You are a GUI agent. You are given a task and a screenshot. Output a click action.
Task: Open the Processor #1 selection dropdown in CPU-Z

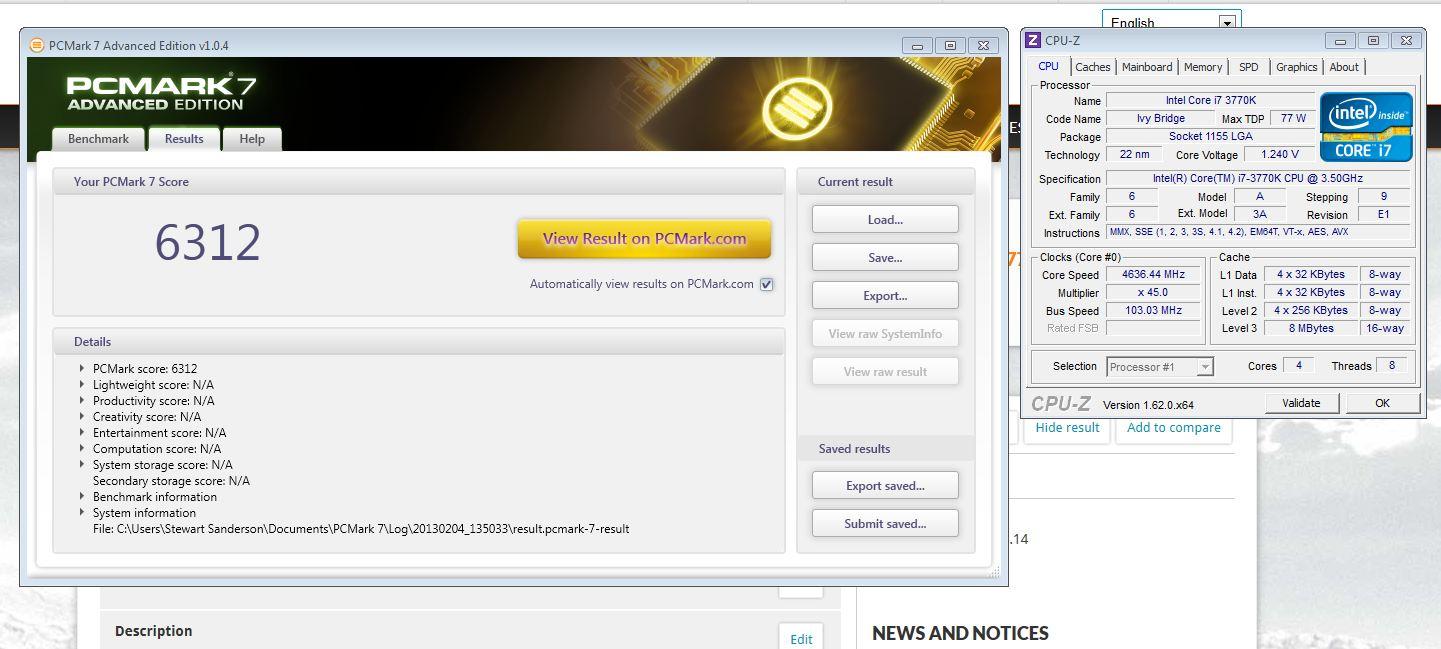coord(1160,366)
